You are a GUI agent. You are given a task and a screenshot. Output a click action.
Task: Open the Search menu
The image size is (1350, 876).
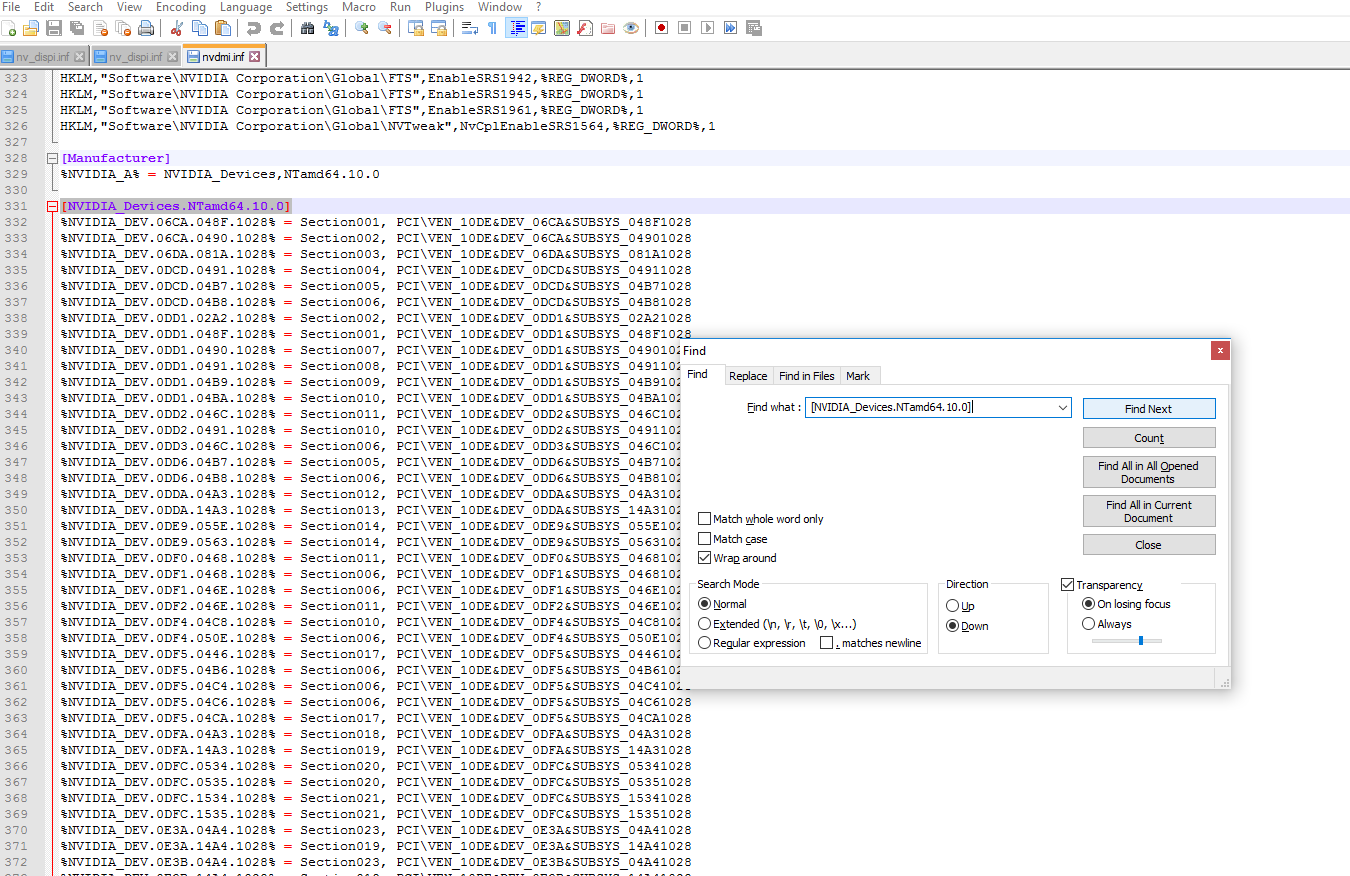pyautogui.click(x=85, y=7)
